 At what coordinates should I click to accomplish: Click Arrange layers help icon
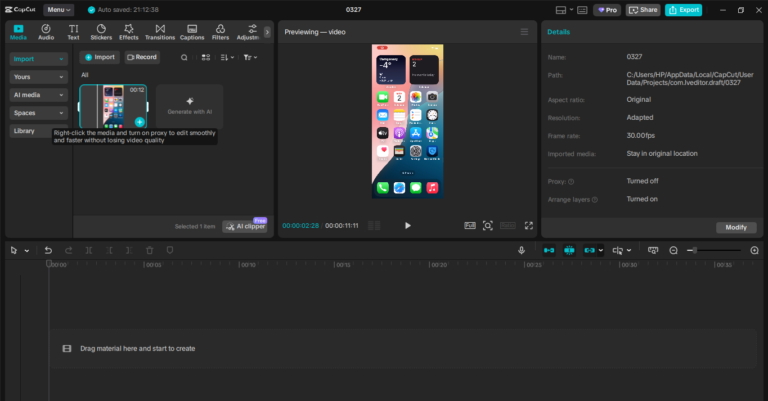595,200
